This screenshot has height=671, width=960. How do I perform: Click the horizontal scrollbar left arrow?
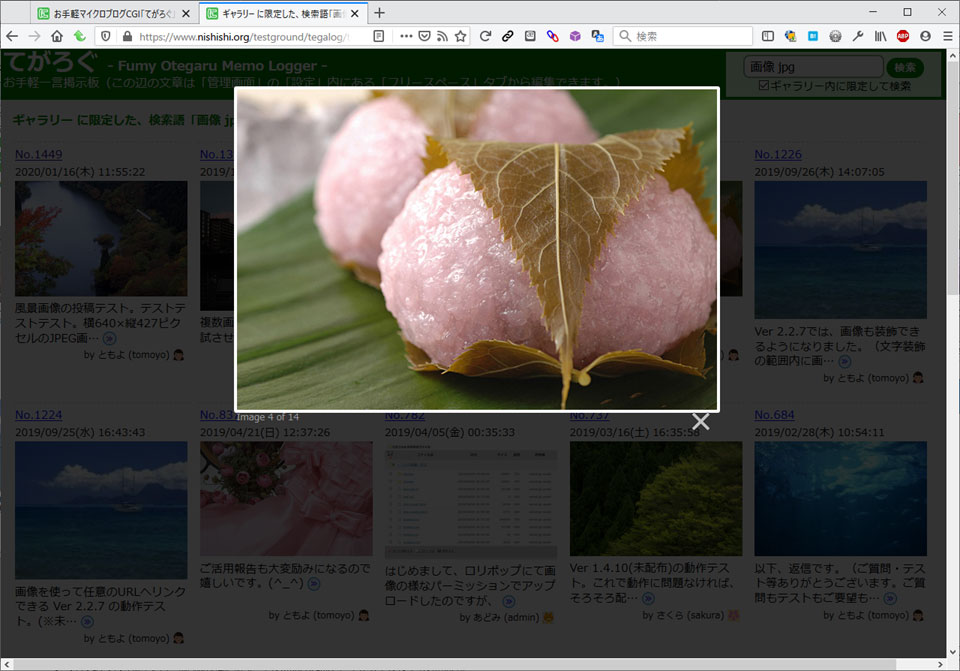[x=7, y=664]
